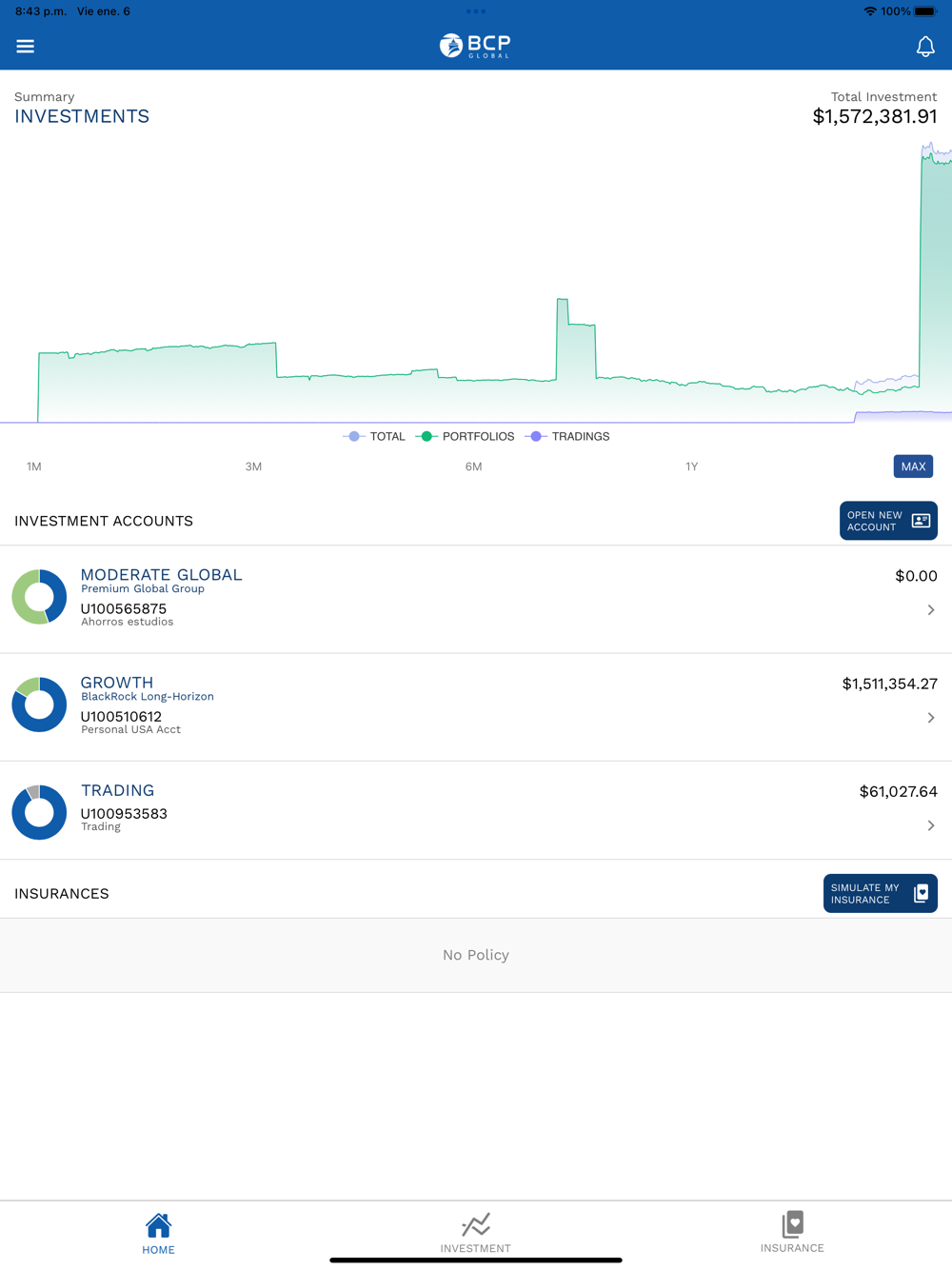Select the 3M time range
Viewport: 952px width, 1270px height.
click(253, 466)
